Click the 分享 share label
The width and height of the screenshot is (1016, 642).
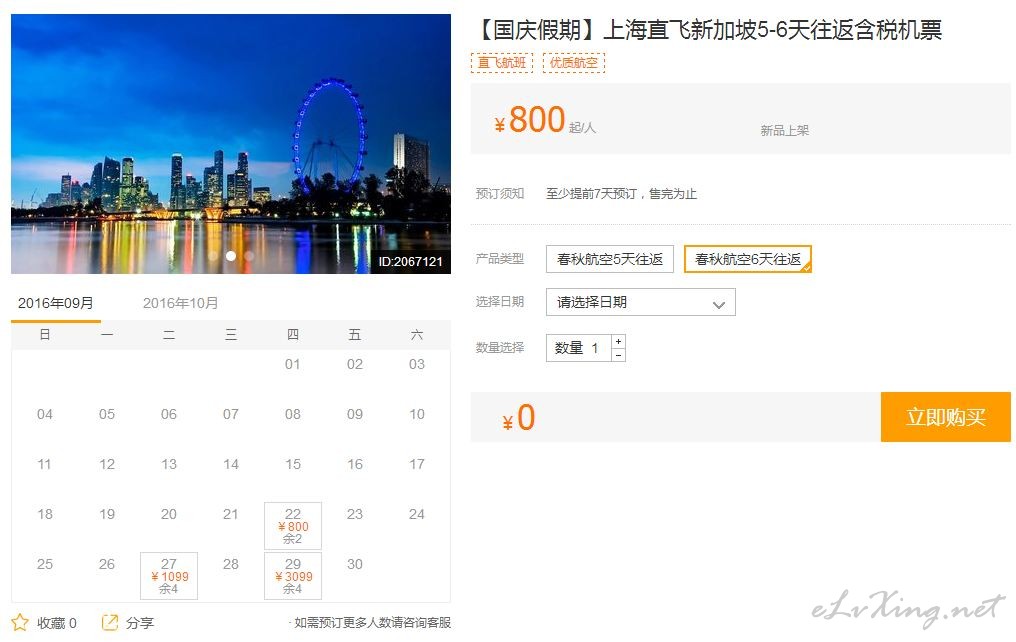[x=140, y=623]
